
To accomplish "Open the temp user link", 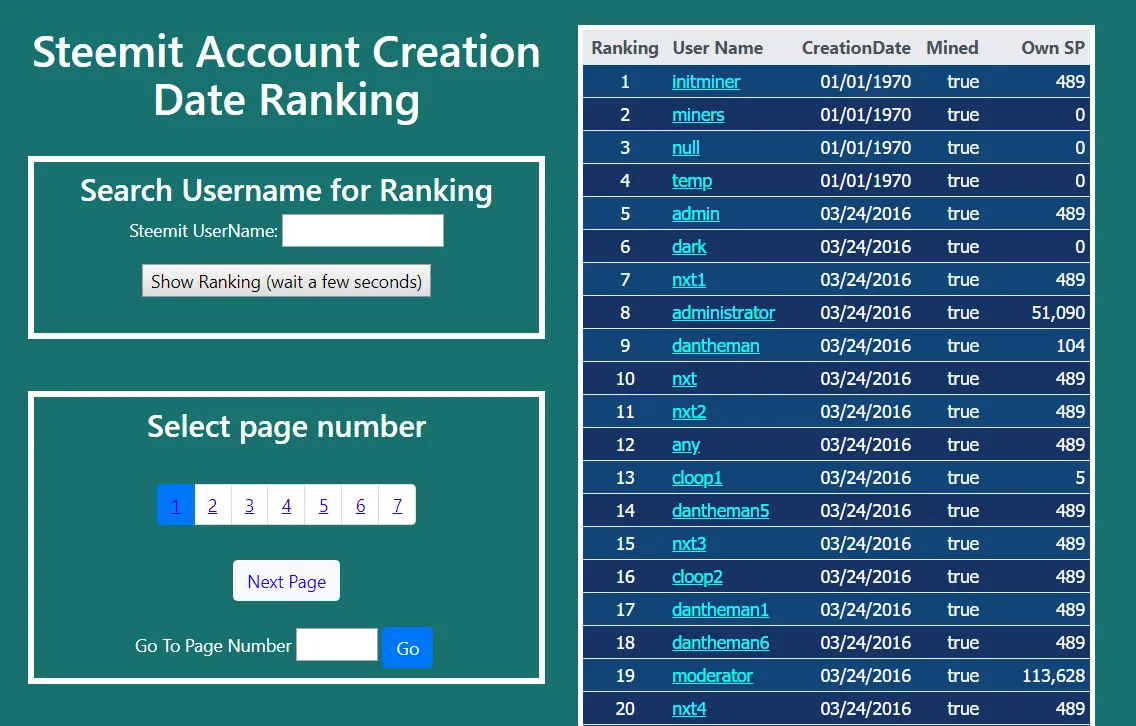I will (x=692, y=181).
